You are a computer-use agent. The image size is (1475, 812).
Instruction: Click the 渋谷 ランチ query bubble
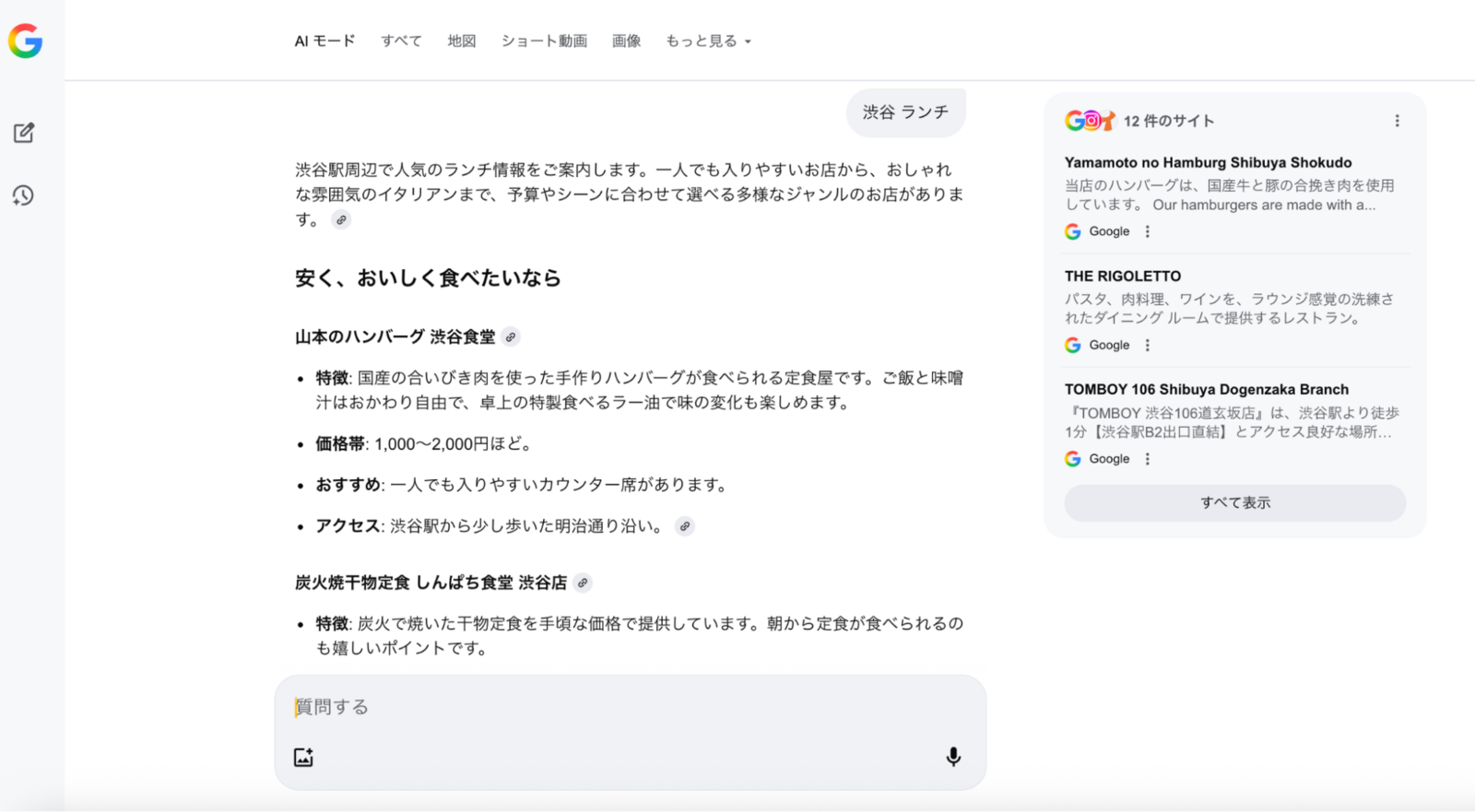click(x=905, y=112)
